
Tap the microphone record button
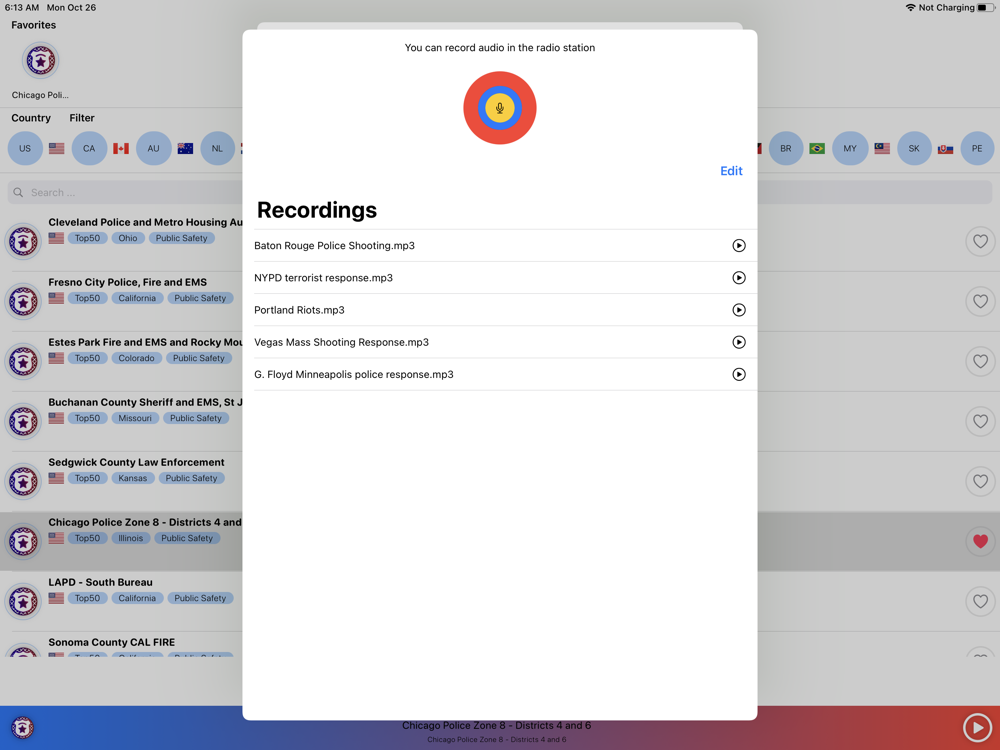click(x=499, y=108)
